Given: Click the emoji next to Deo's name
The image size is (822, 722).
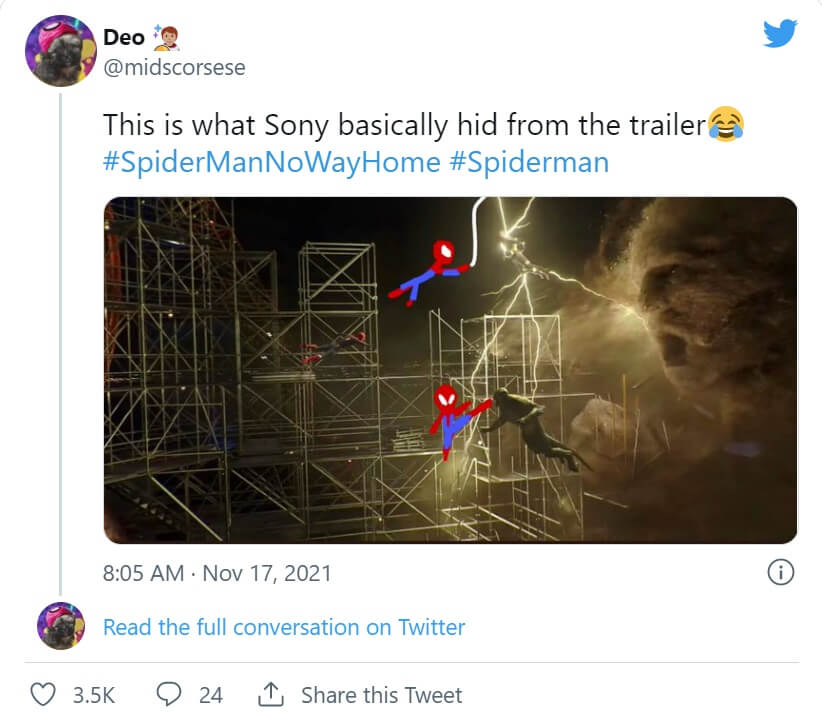Looking at the screenshot, I should (165, 38).
